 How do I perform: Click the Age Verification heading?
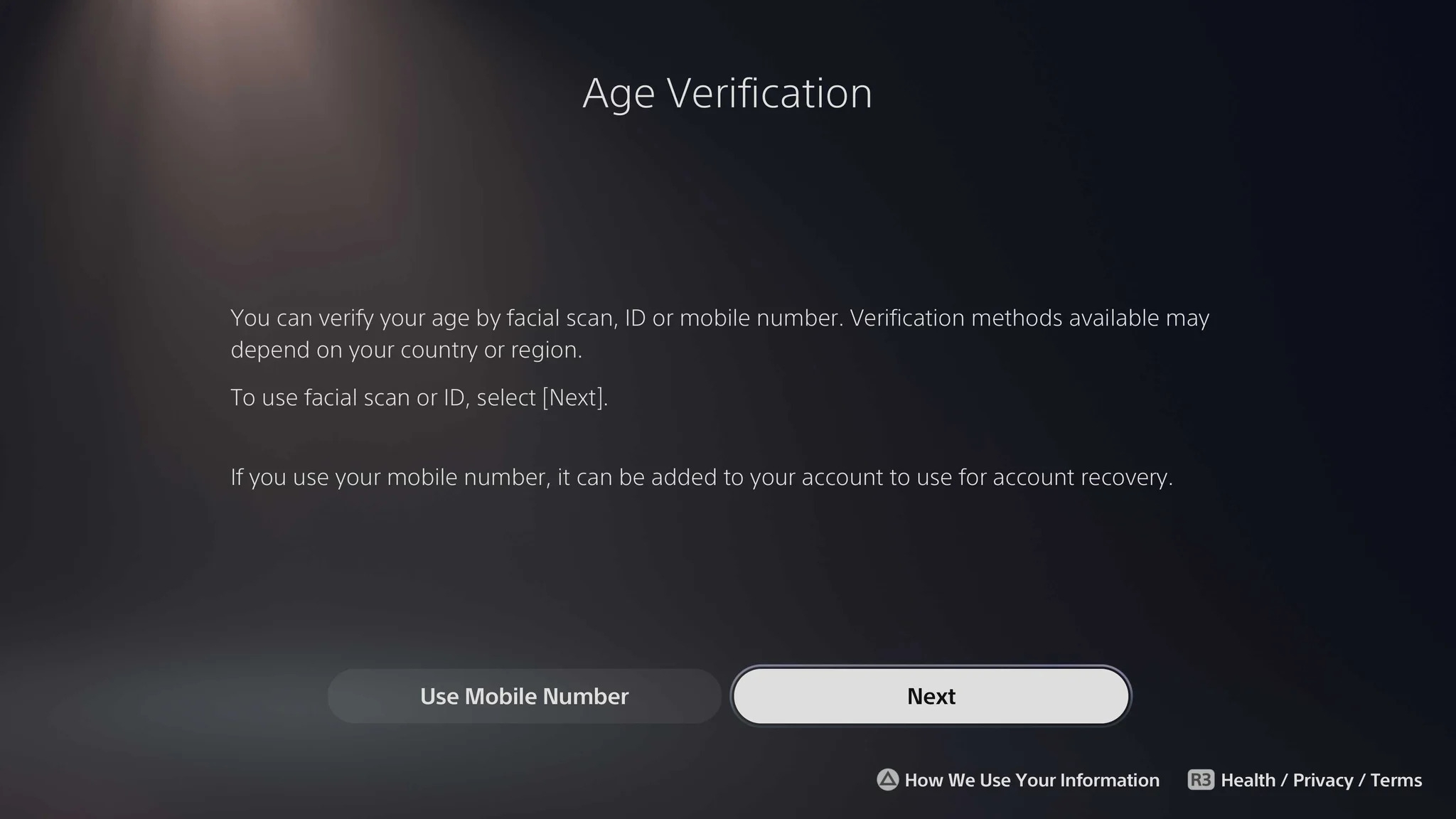tap(727, 93)
